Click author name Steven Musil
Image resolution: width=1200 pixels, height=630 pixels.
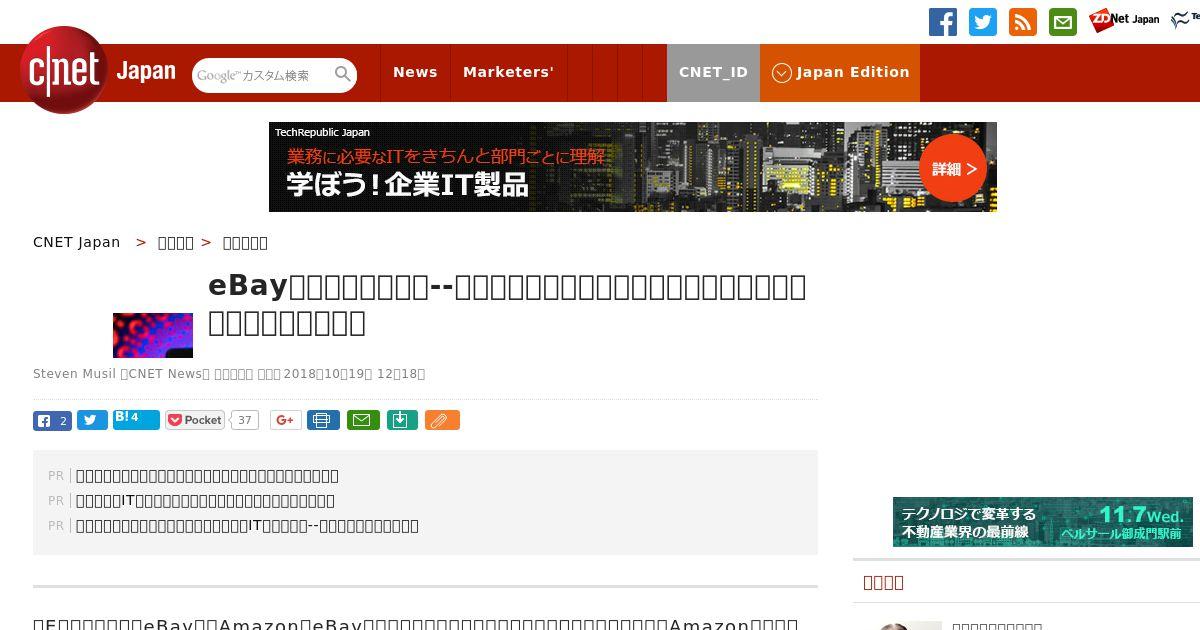point(74,374)
